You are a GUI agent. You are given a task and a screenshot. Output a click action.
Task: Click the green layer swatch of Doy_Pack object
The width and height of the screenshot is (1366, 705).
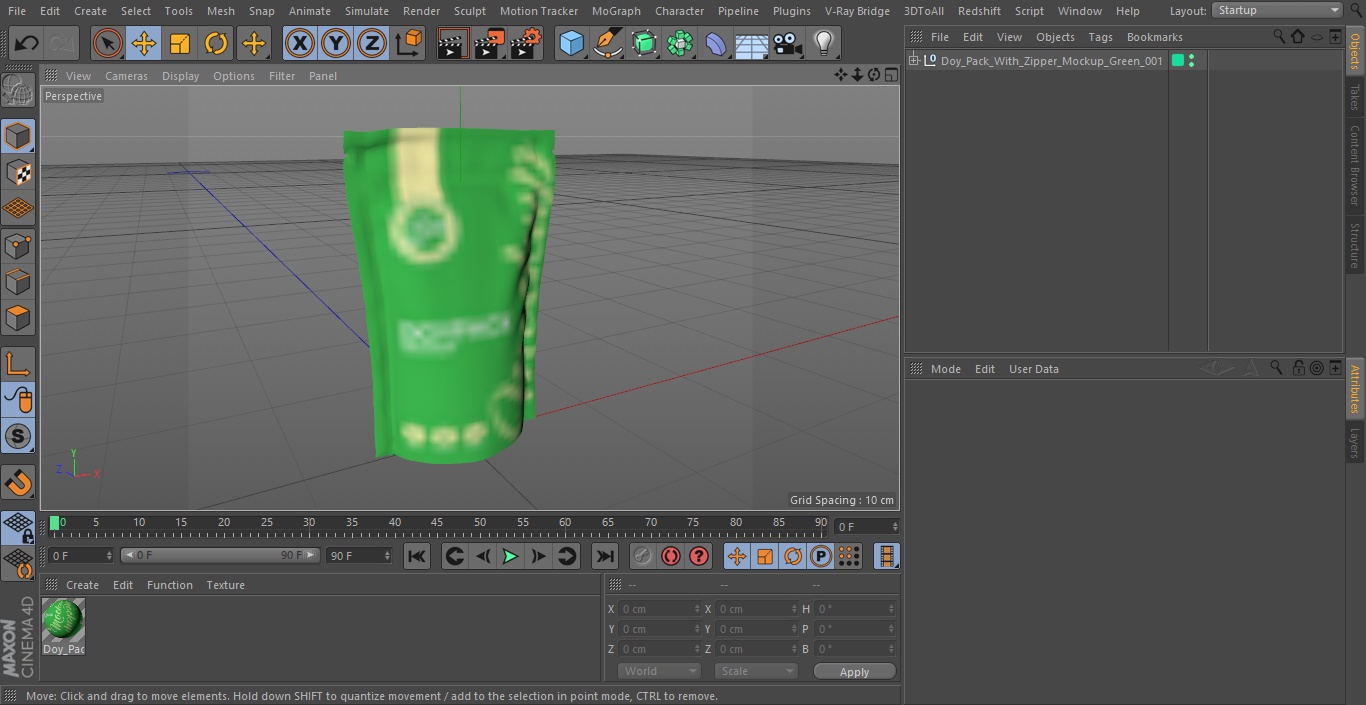coord(1177,61)
